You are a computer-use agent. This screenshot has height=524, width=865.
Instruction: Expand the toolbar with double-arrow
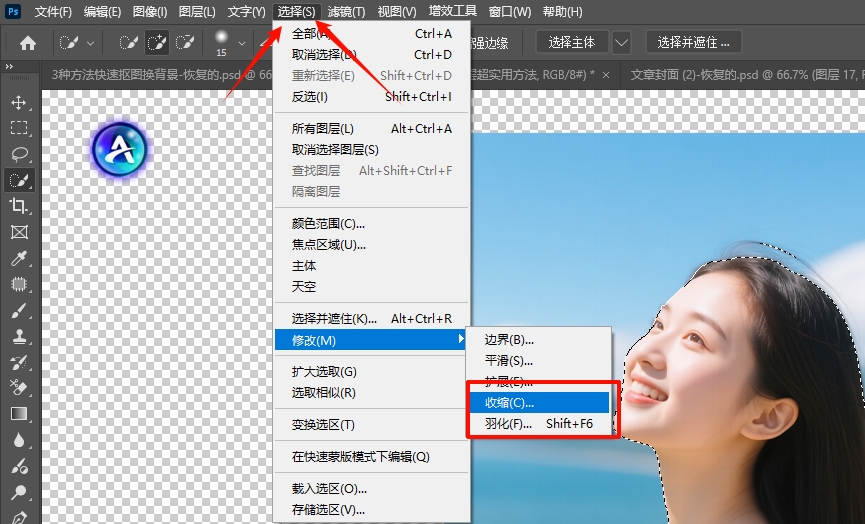[9, 66]
